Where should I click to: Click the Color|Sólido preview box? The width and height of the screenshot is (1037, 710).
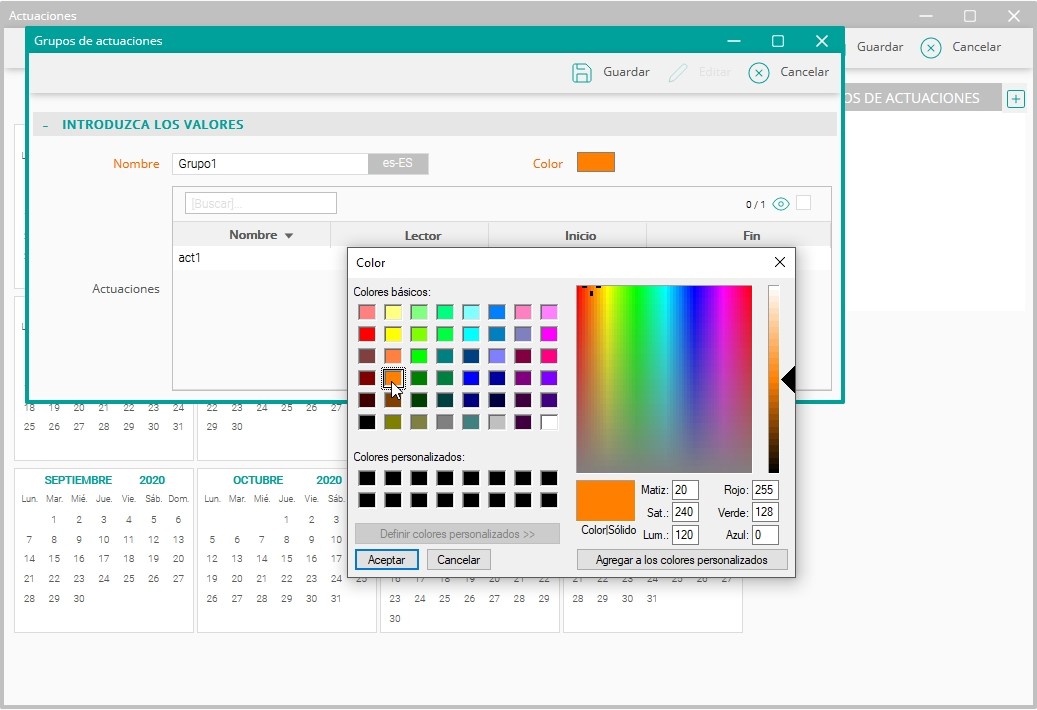pyautogui.click(x=605, y=500)
